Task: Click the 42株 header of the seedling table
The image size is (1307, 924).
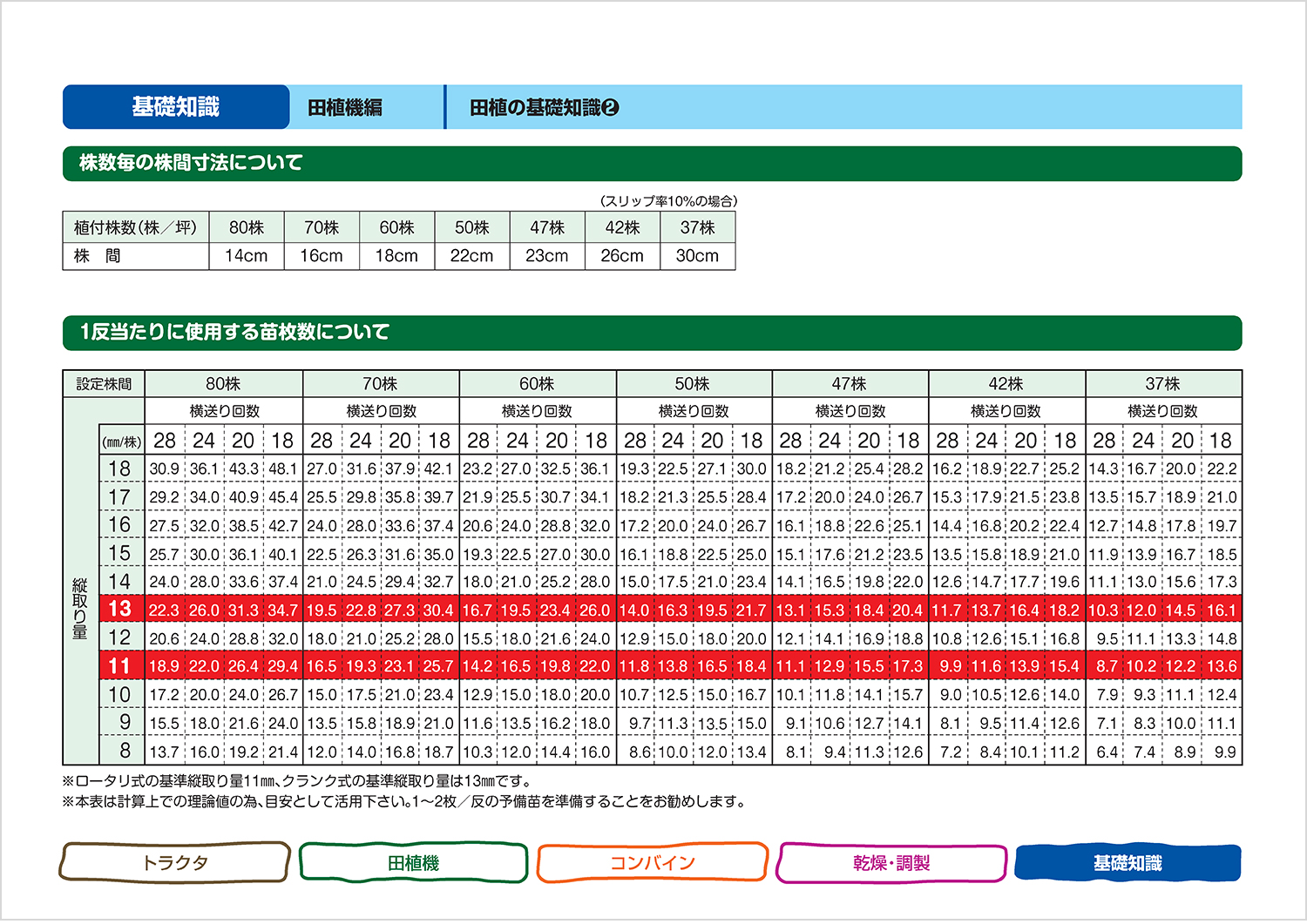Action: [x=1006, y=384]
